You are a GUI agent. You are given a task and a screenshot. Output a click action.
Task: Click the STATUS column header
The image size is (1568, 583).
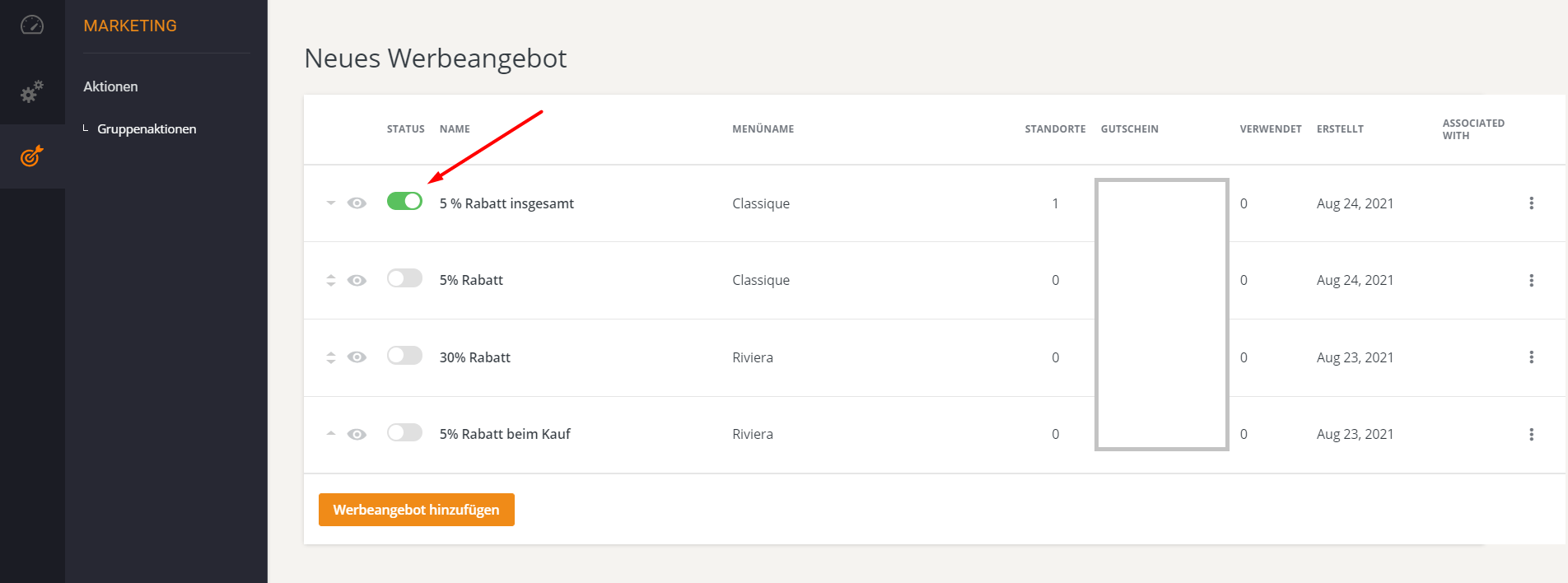click(x=406, y=129)
